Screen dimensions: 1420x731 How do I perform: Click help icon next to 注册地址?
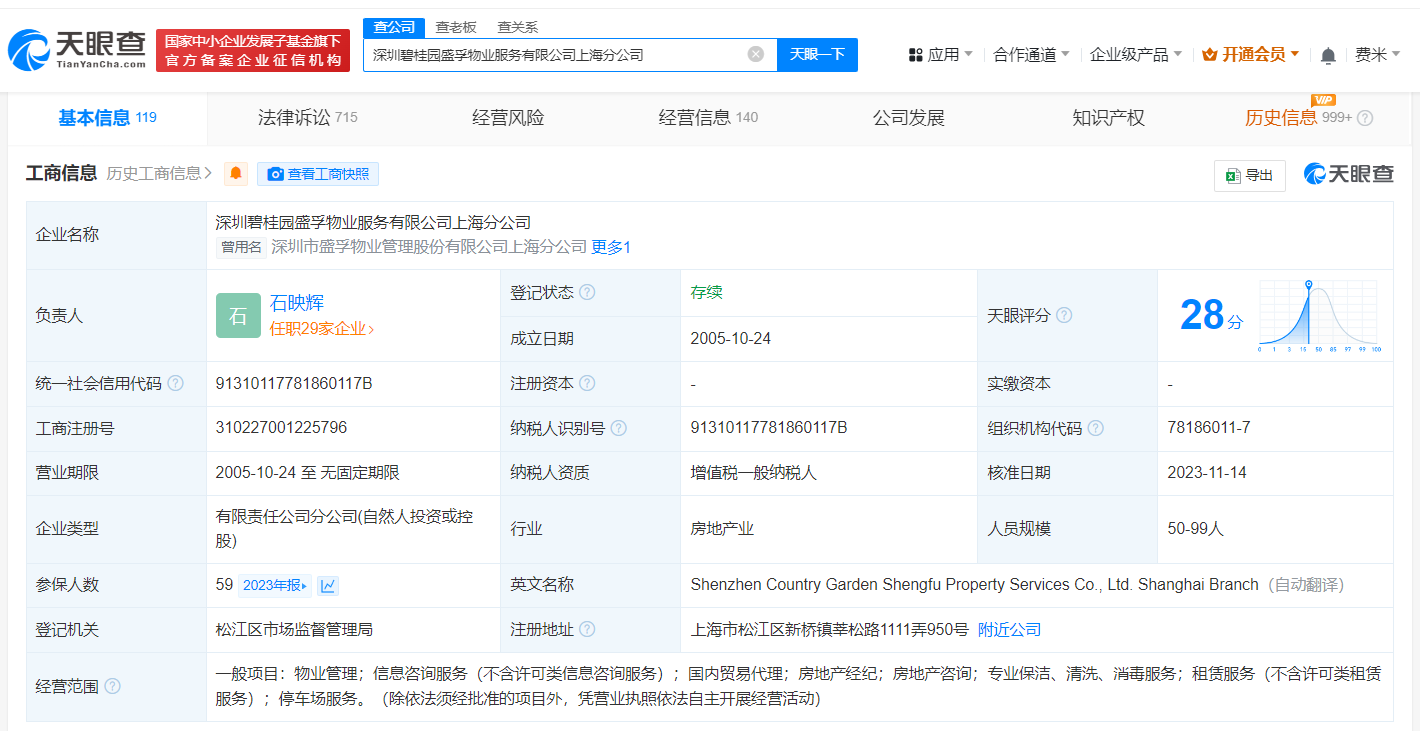click(587, 629)
